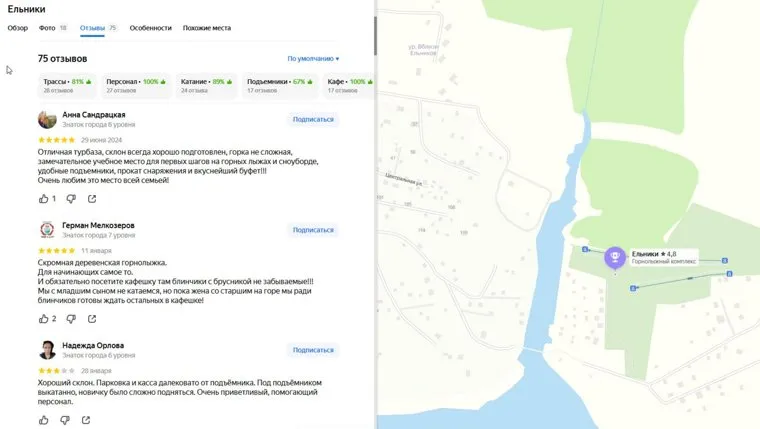
Task: Share Герман Мелкозеров's review
Action: click(92, 319)
